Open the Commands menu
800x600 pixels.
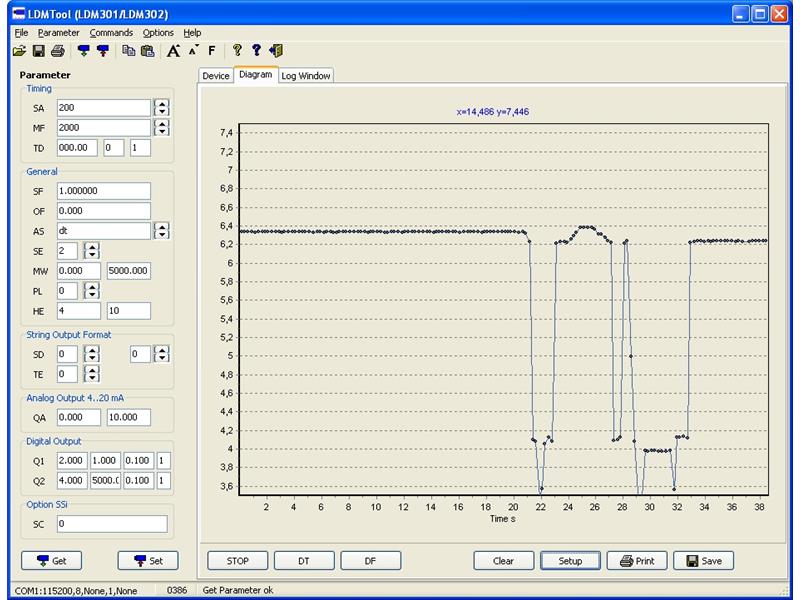pyautogui.click(x=111, y=33)
